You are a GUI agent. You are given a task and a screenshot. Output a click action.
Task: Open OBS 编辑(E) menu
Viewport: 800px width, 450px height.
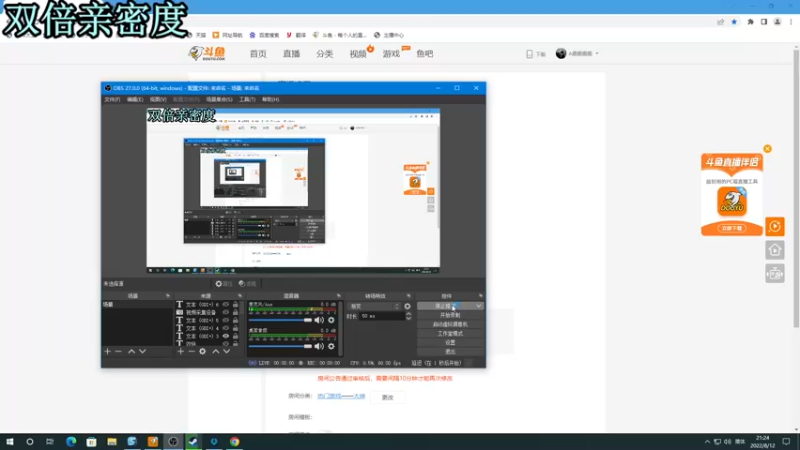[135, 99]
